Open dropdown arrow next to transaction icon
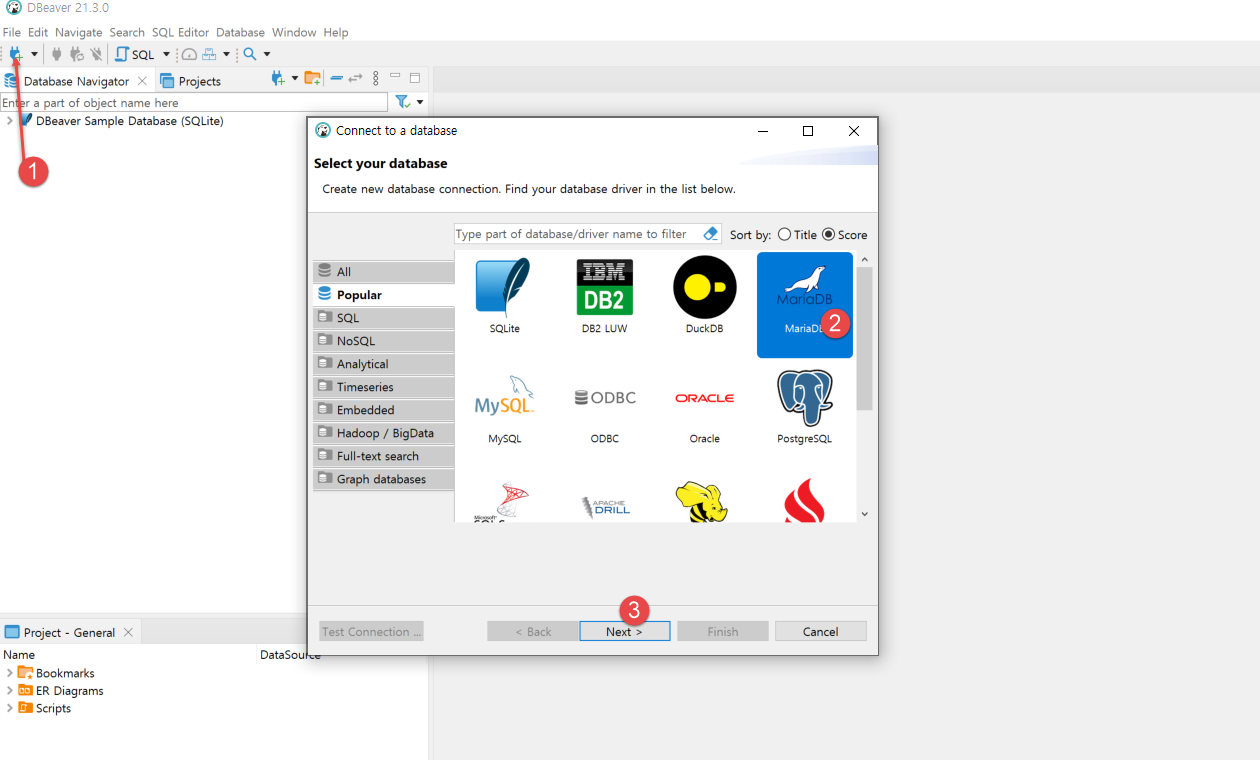The image size is (1260, 760). (226, 54)
